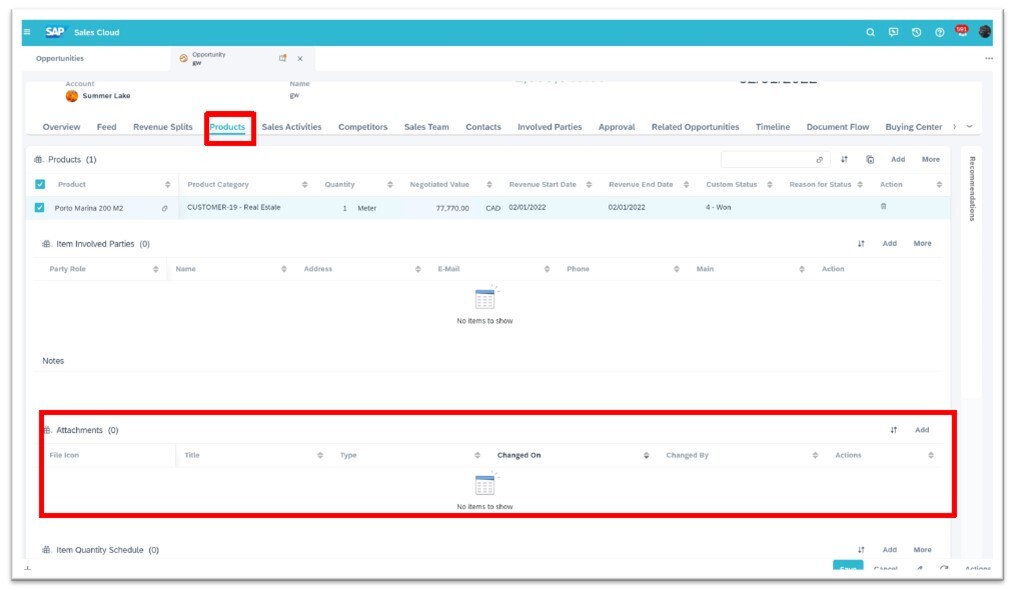The image size is (1013, 590).
Task: Select the Sales Activities tab
Action: [x=291, y=127]
